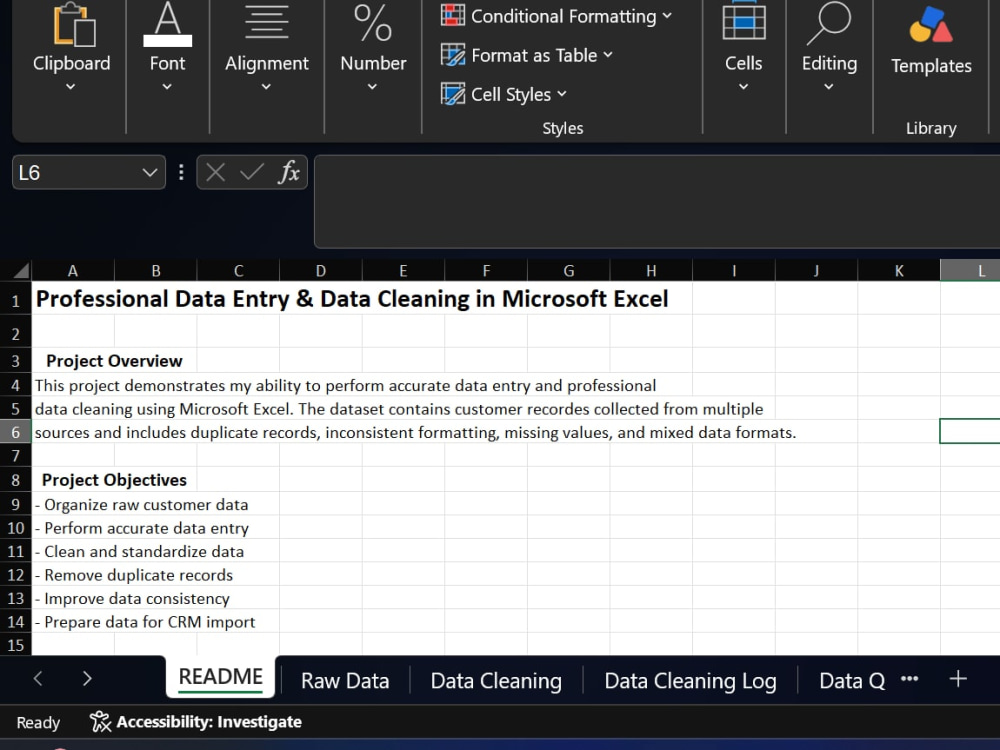Select the Project Objectives heading cell
This screenshot has height=750, width=1000.
tap(114, 480)
